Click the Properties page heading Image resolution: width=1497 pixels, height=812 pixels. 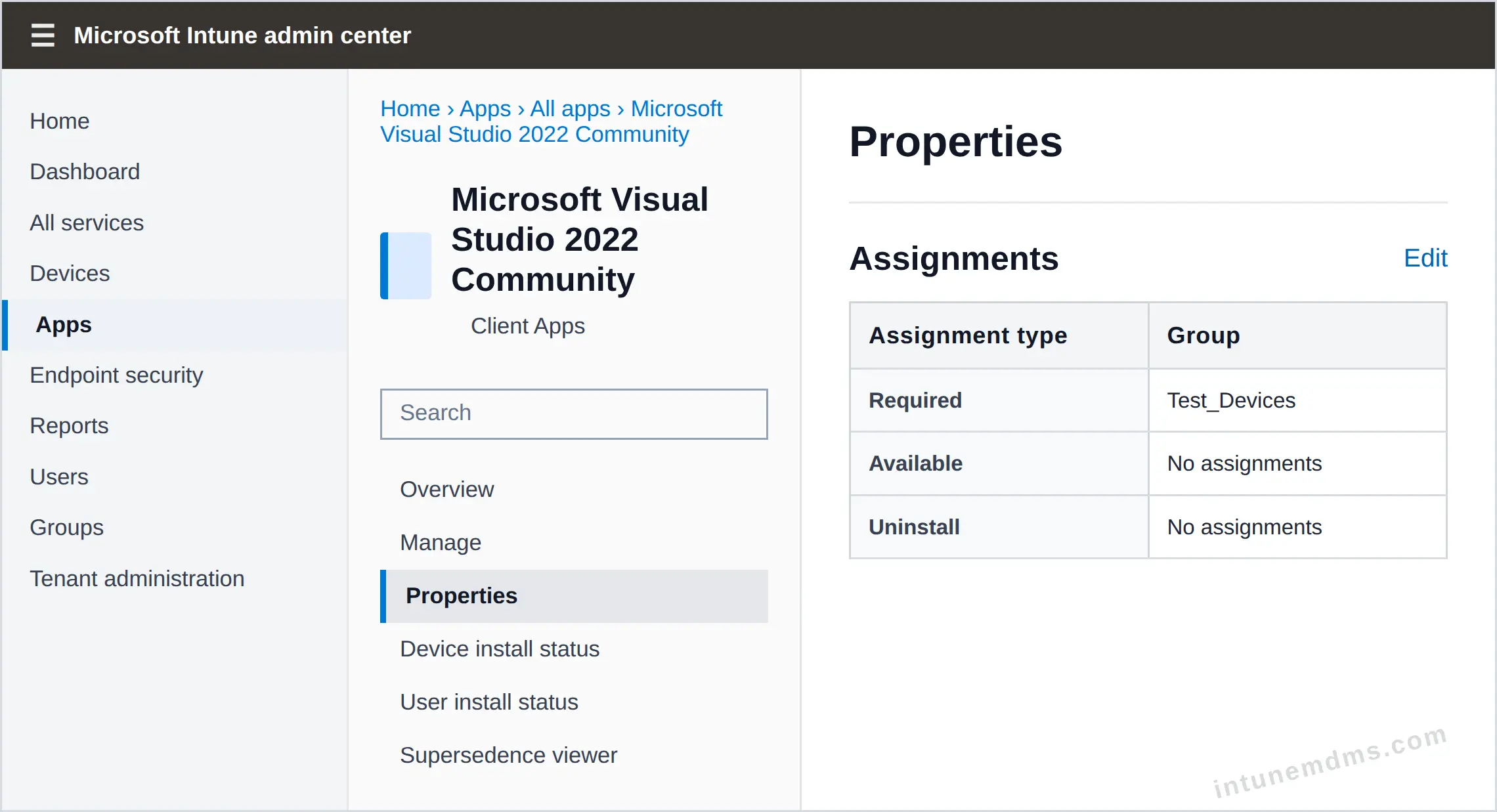[x=955, y=141]
